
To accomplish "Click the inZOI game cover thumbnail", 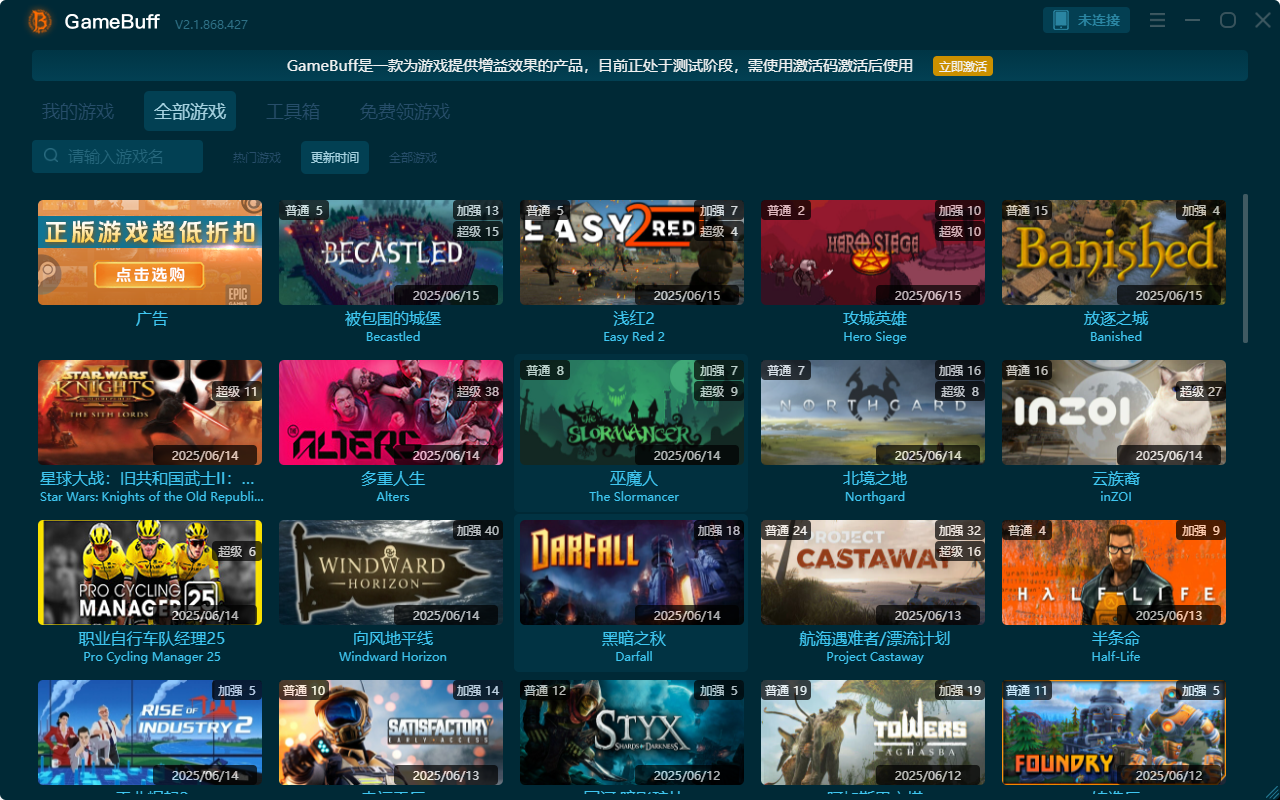I will click(1113, 412).
